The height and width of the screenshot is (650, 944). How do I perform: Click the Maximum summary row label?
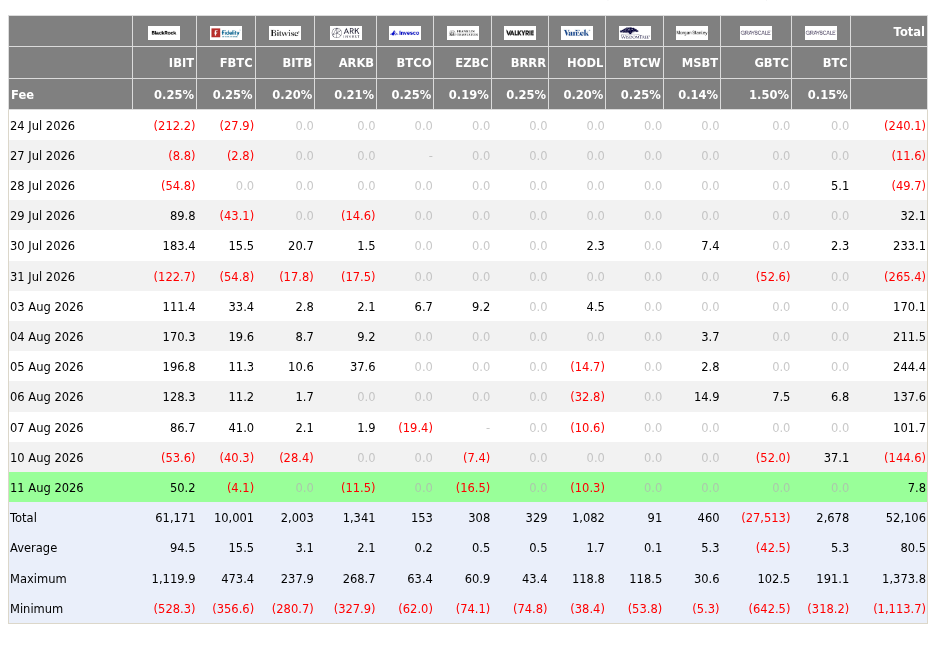coord(38,578)
